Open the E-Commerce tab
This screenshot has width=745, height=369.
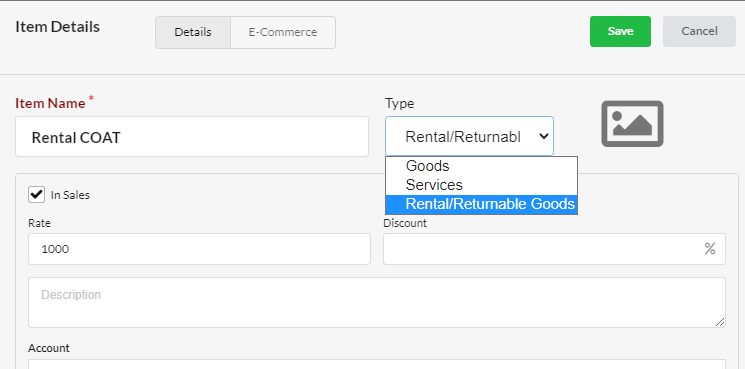[x=283, y=32]
